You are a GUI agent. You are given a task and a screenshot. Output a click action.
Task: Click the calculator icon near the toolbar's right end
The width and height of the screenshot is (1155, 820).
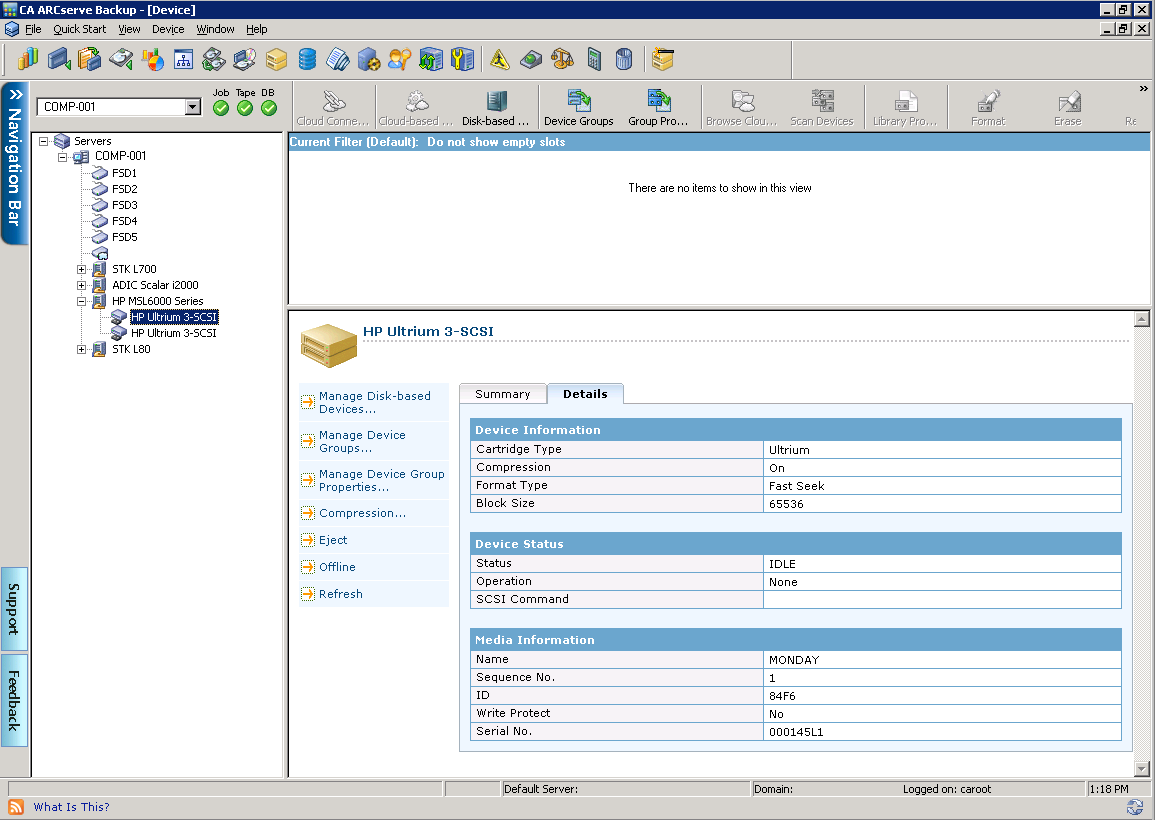(594, 59)
